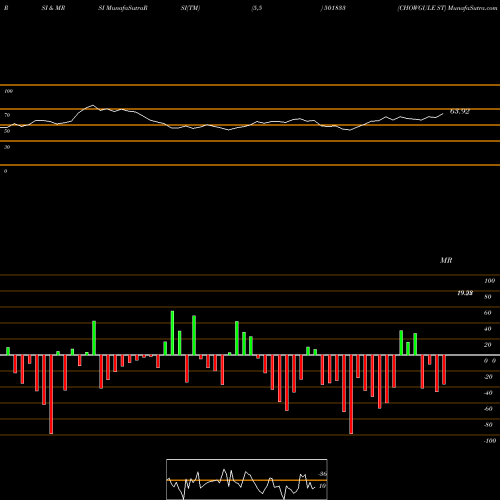Click the MR axis label -60

pos(488,409)
